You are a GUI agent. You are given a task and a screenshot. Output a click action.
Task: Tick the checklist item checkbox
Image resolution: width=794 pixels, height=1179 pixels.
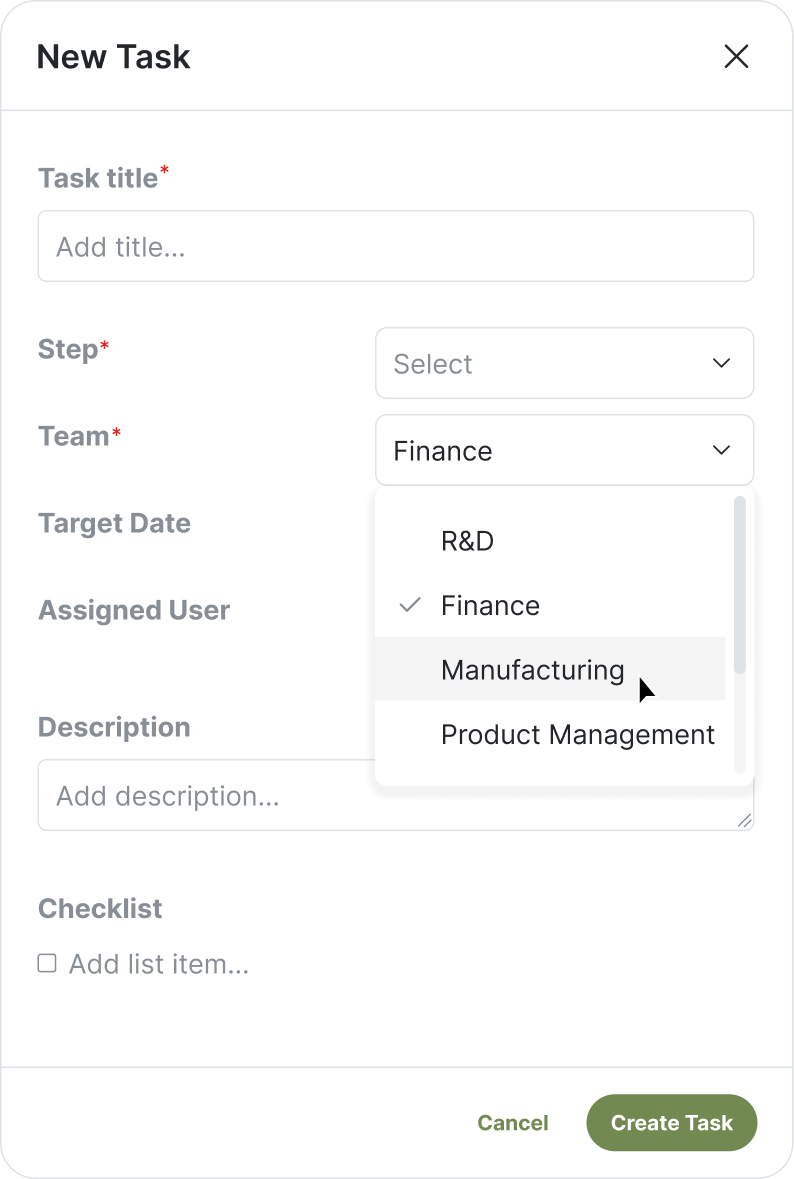tap(47, 963)
